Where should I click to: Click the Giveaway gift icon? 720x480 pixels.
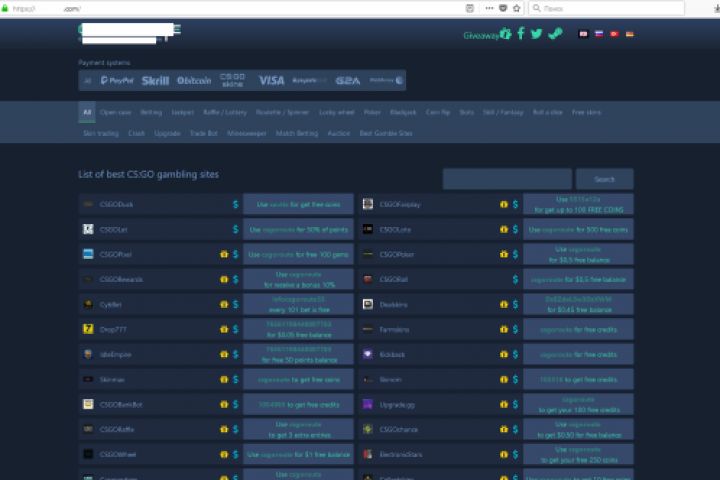tap(506, 34)
